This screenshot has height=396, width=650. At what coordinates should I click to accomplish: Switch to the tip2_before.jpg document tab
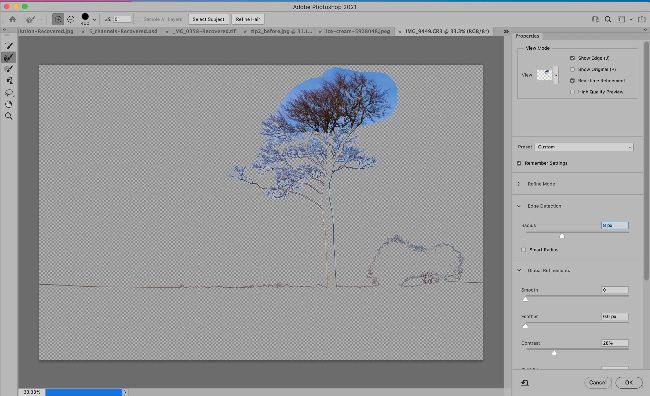(x=281, y=31)
